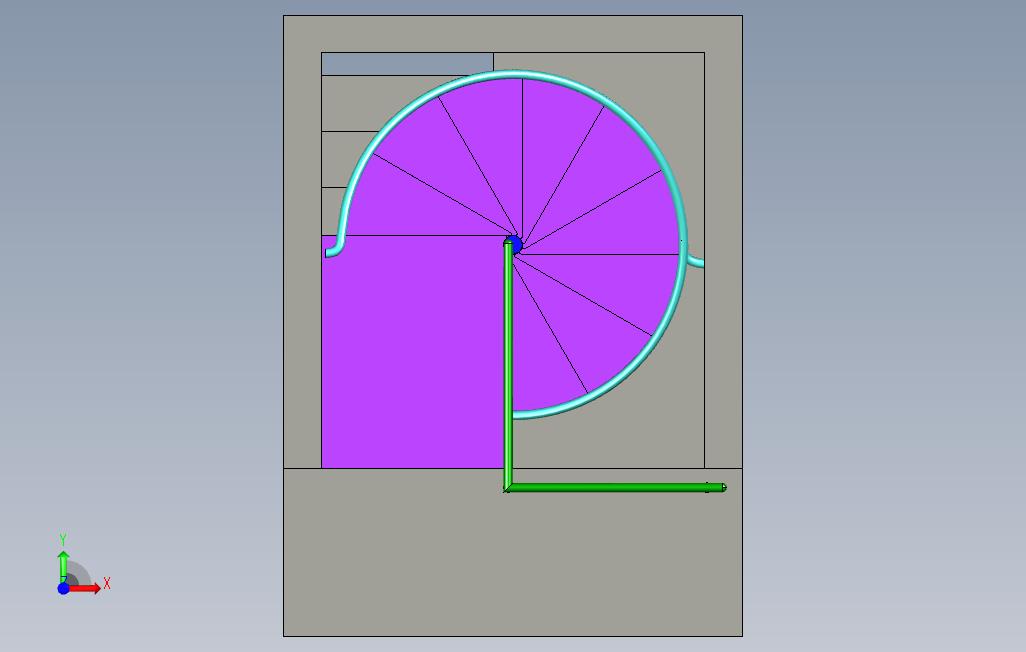Click the blue Z axis ball of the triad
The height and width of the screenshot is (652, 1026).
coord(63,589)
